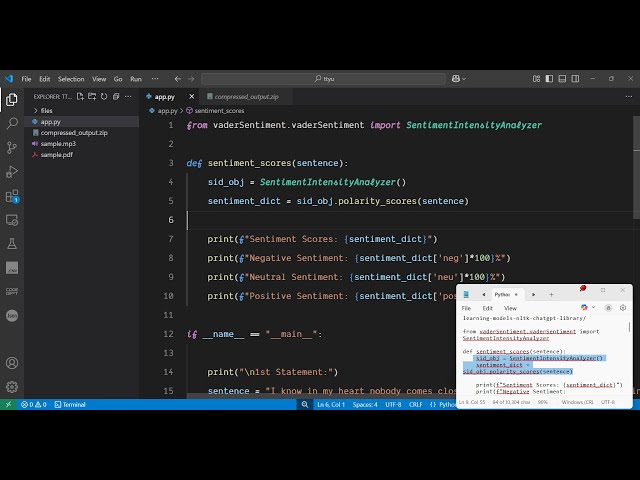The image size is (640, 480).
Task: Go back in navigation history
Action: pos(178,79)
